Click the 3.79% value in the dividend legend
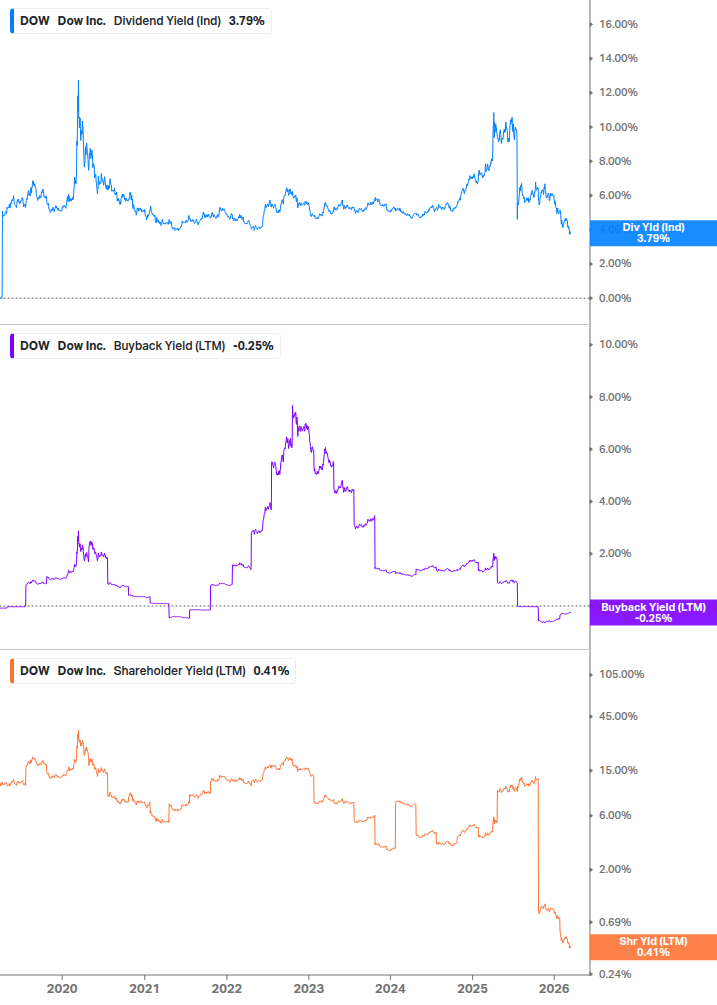 pos(247,21)
